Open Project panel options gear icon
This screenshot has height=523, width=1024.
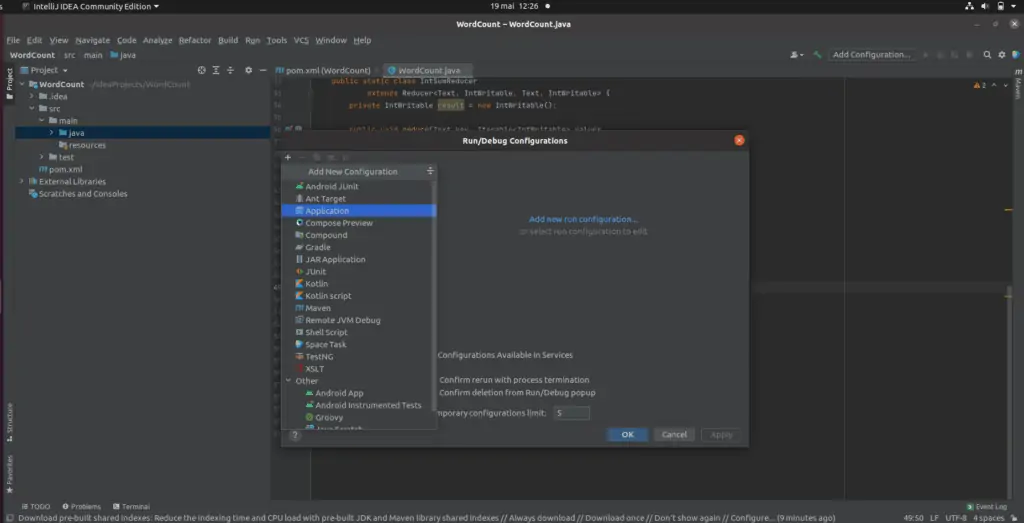tap(249, 70)
